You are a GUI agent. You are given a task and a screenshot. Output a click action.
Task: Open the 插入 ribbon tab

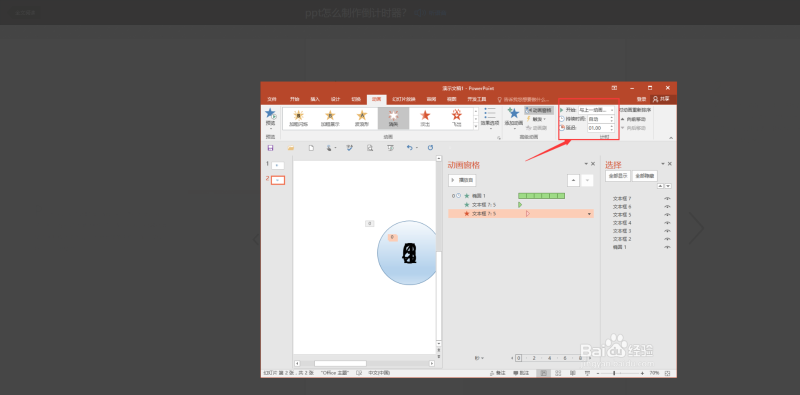(315, 99)
